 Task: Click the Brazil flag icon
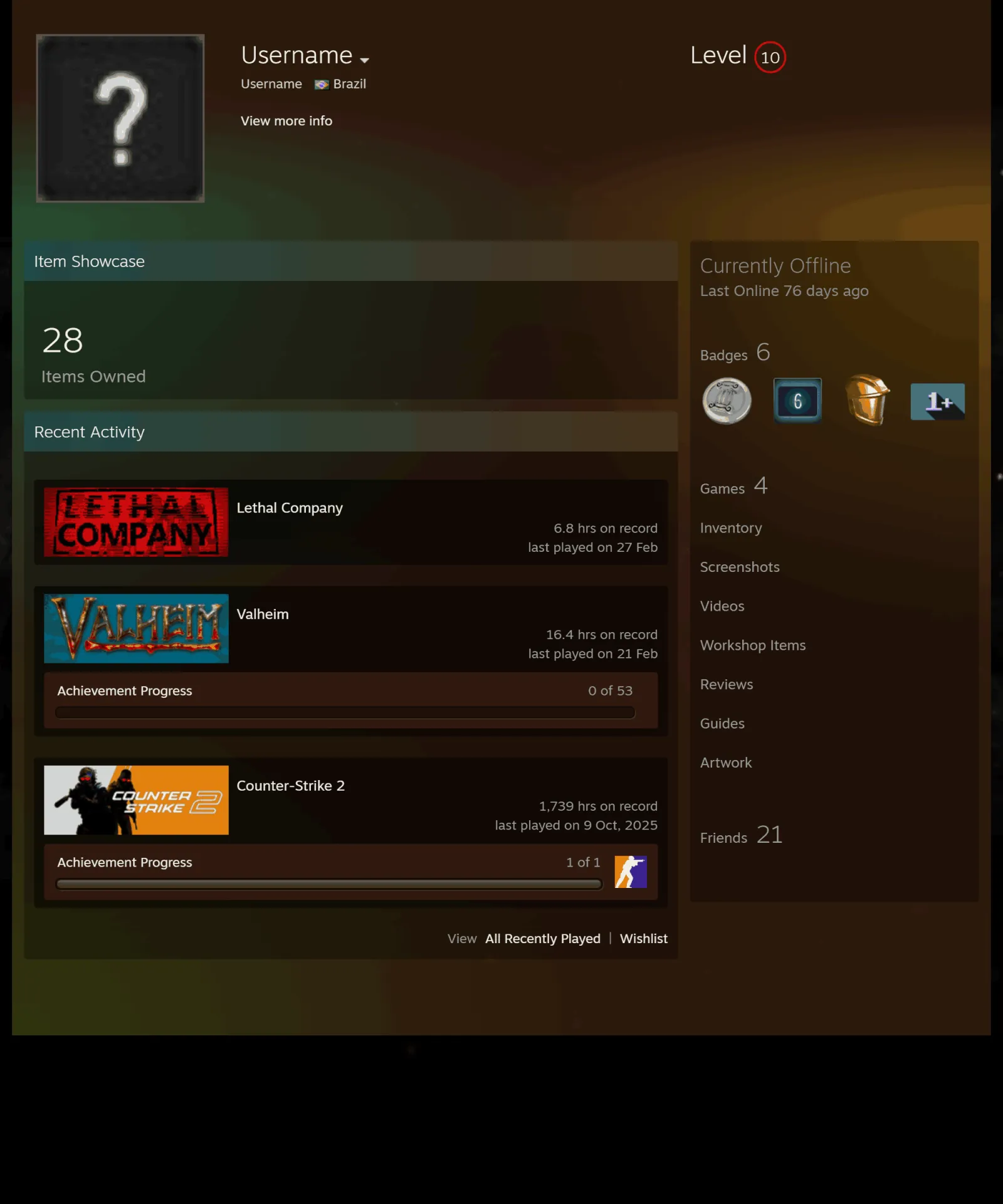click(322, 85)
